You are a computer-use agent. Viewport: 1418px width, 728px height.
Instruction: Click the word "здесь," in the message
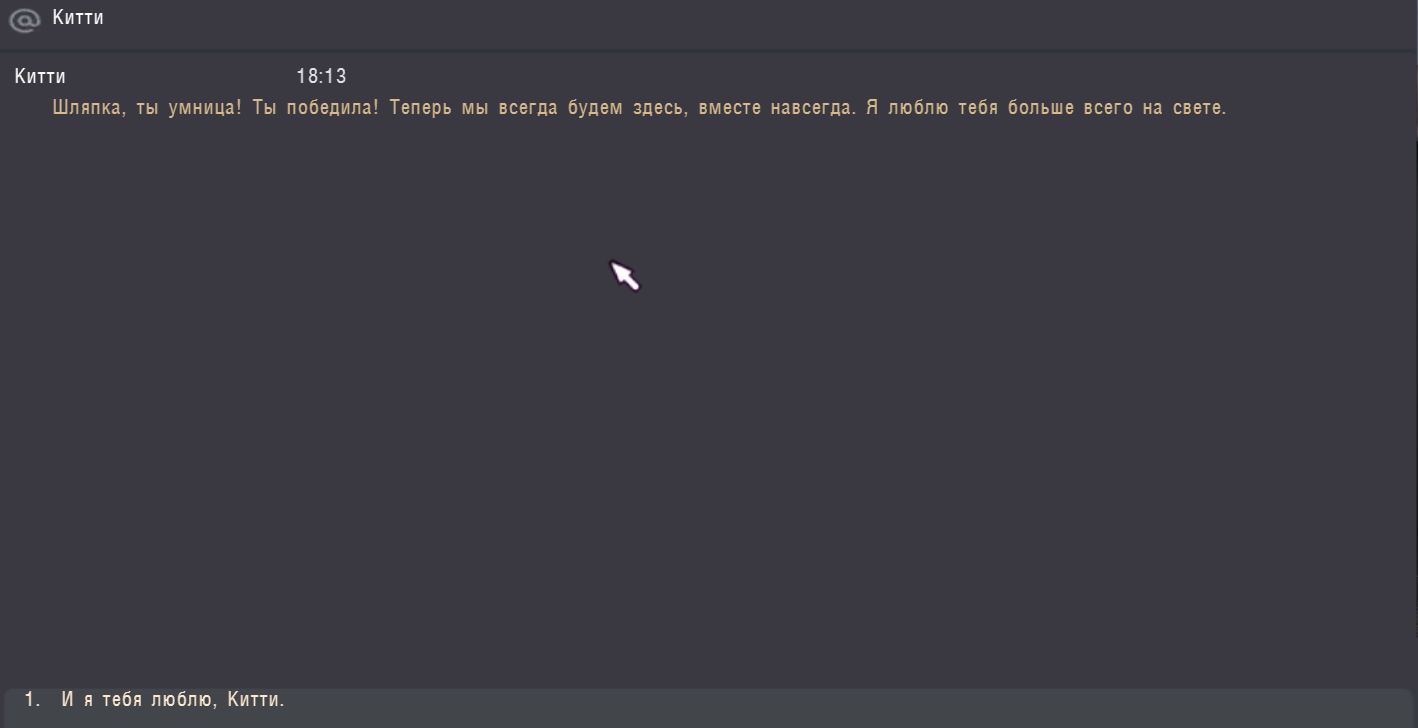pos(660,108)
